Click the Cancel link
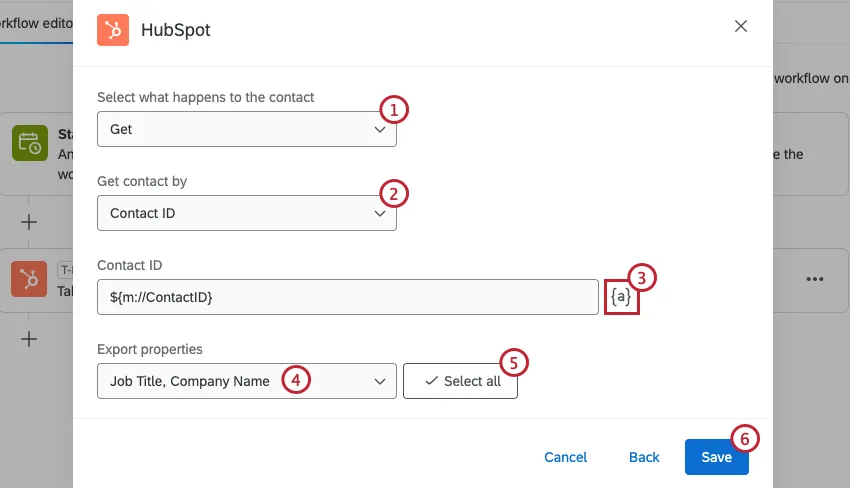 pyautogui.click(x=565, y=457)
